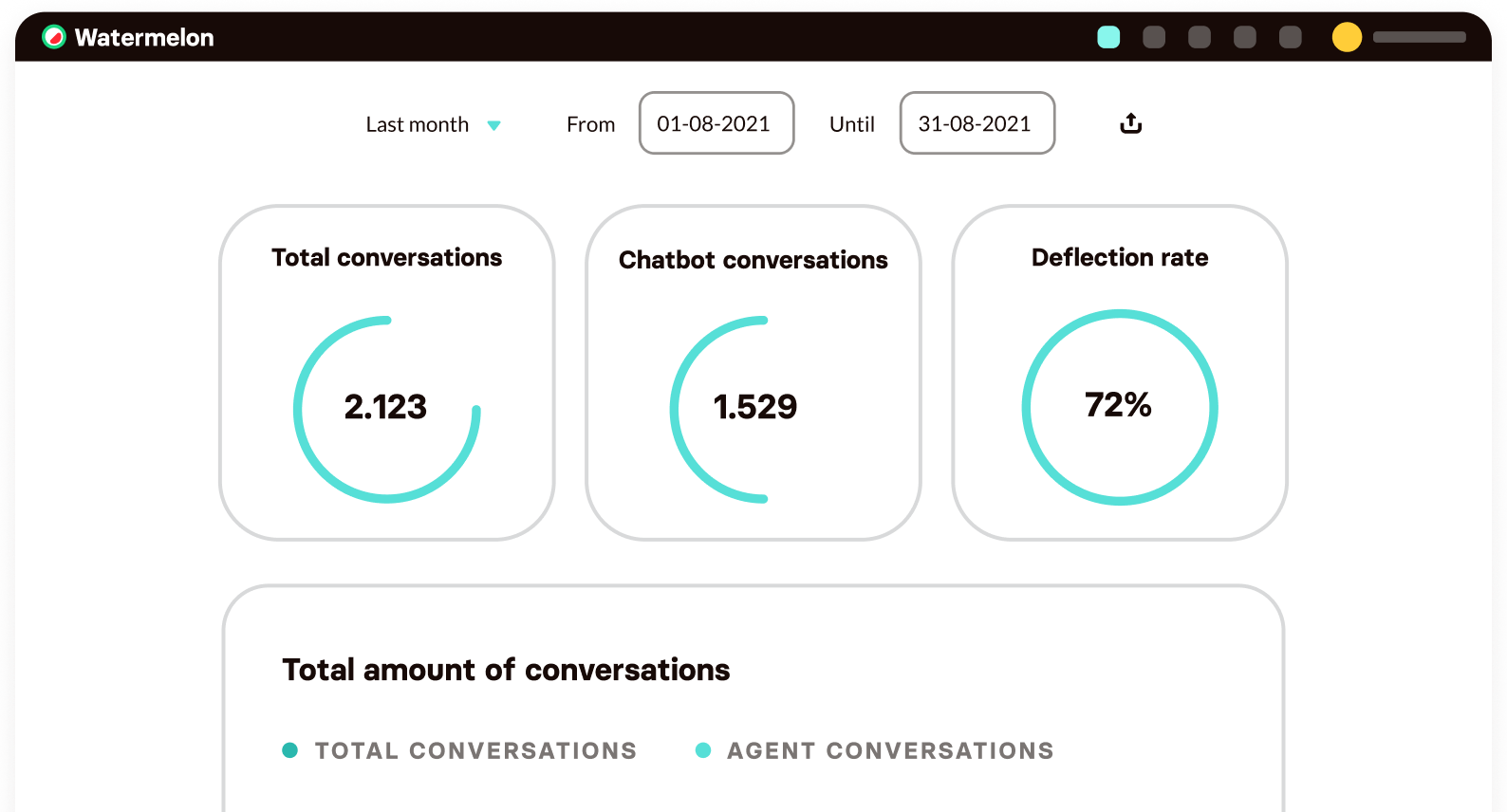
Task: Click the third navigation icon in top bar
Action: 1199,37
